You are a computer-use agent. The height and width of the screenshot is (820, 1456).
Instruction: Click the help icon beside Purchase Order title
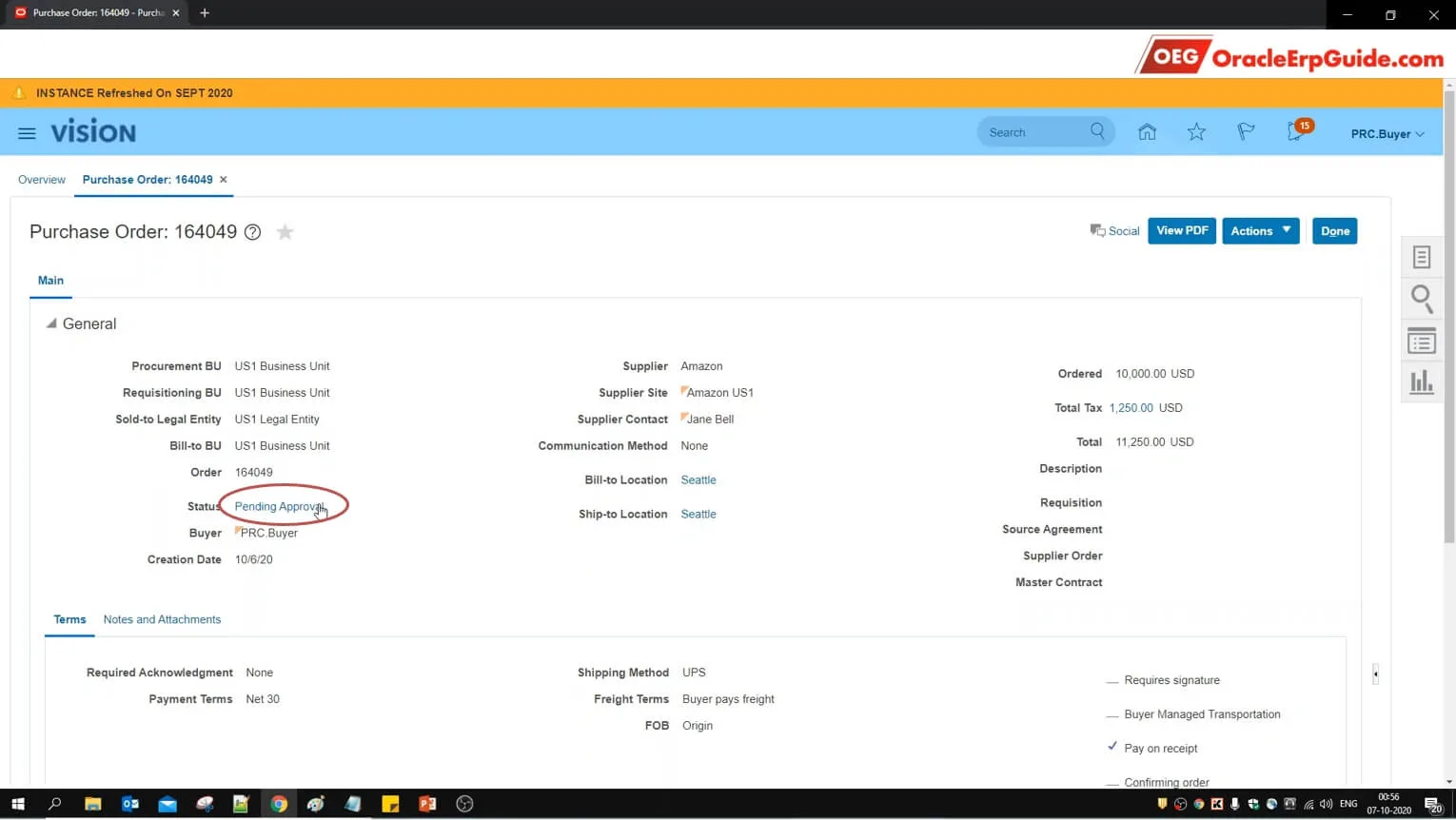tap(252, 232)
